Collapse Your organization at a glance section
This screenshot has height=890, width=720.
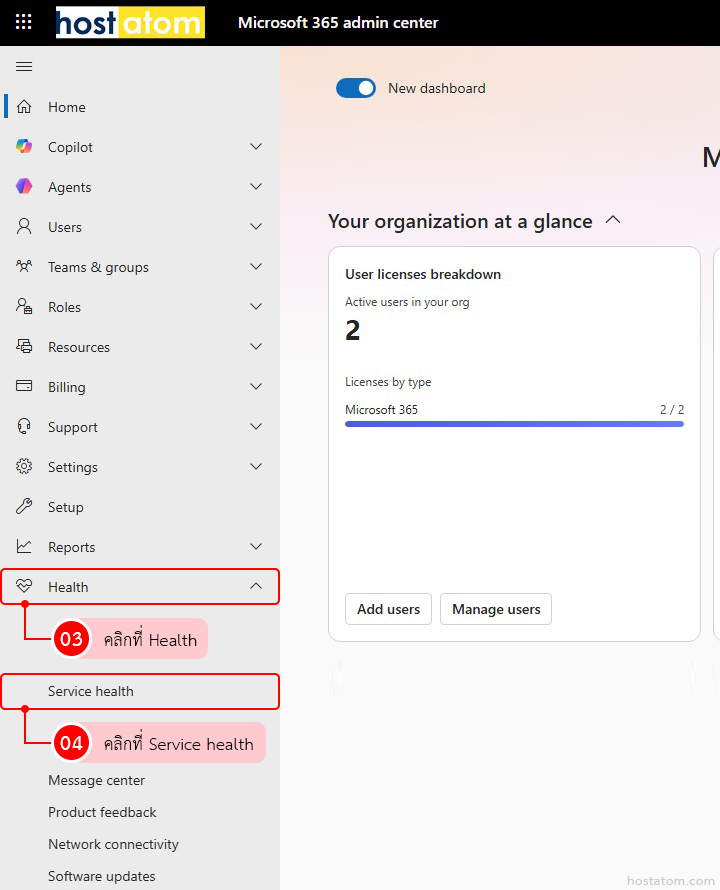point(613,220)
